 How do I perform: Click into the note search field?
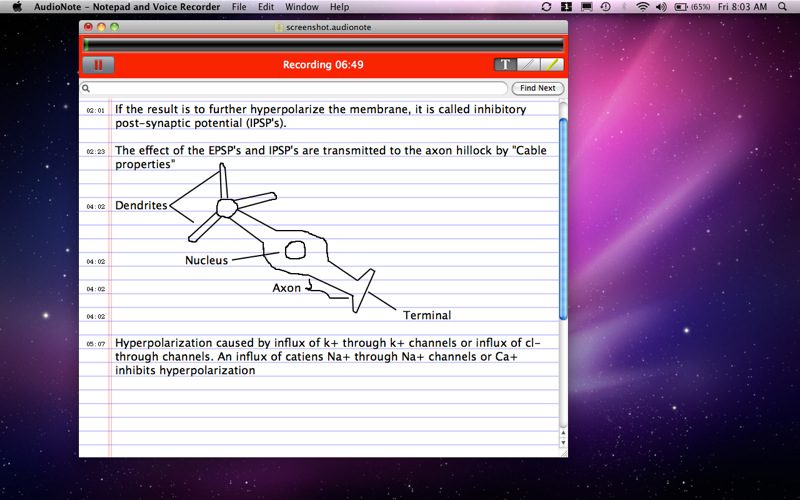coord(294,88)
